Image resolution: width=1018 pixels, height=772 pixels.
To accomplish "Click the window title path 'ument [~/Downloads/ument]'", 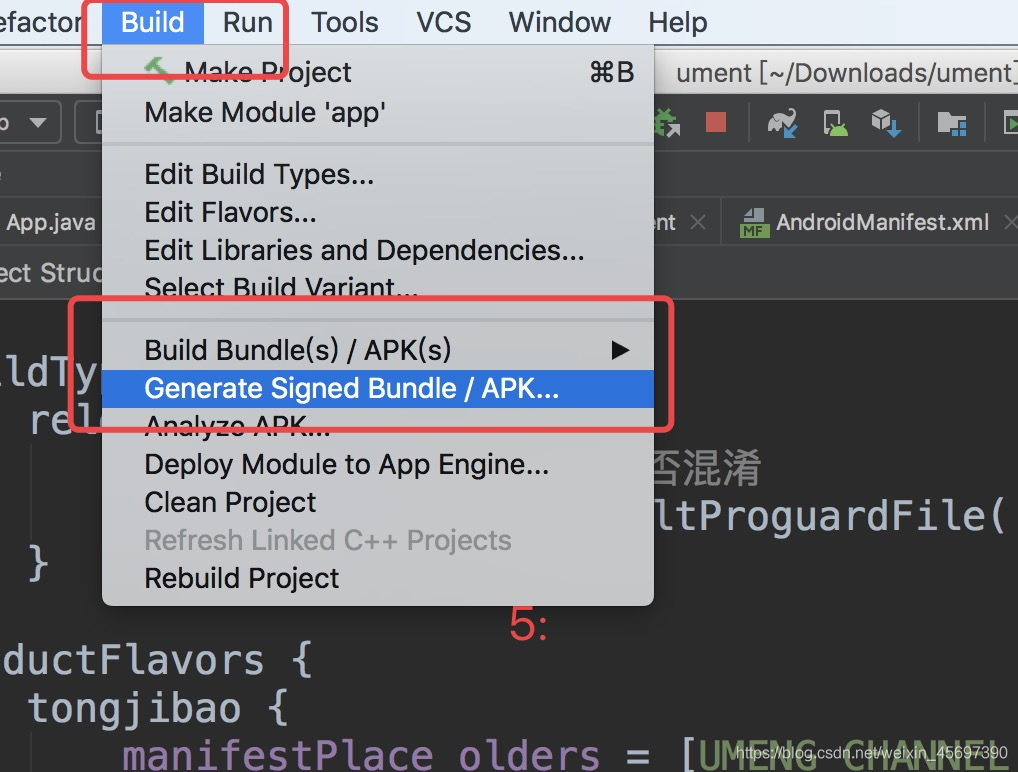I will coord(846,73).
